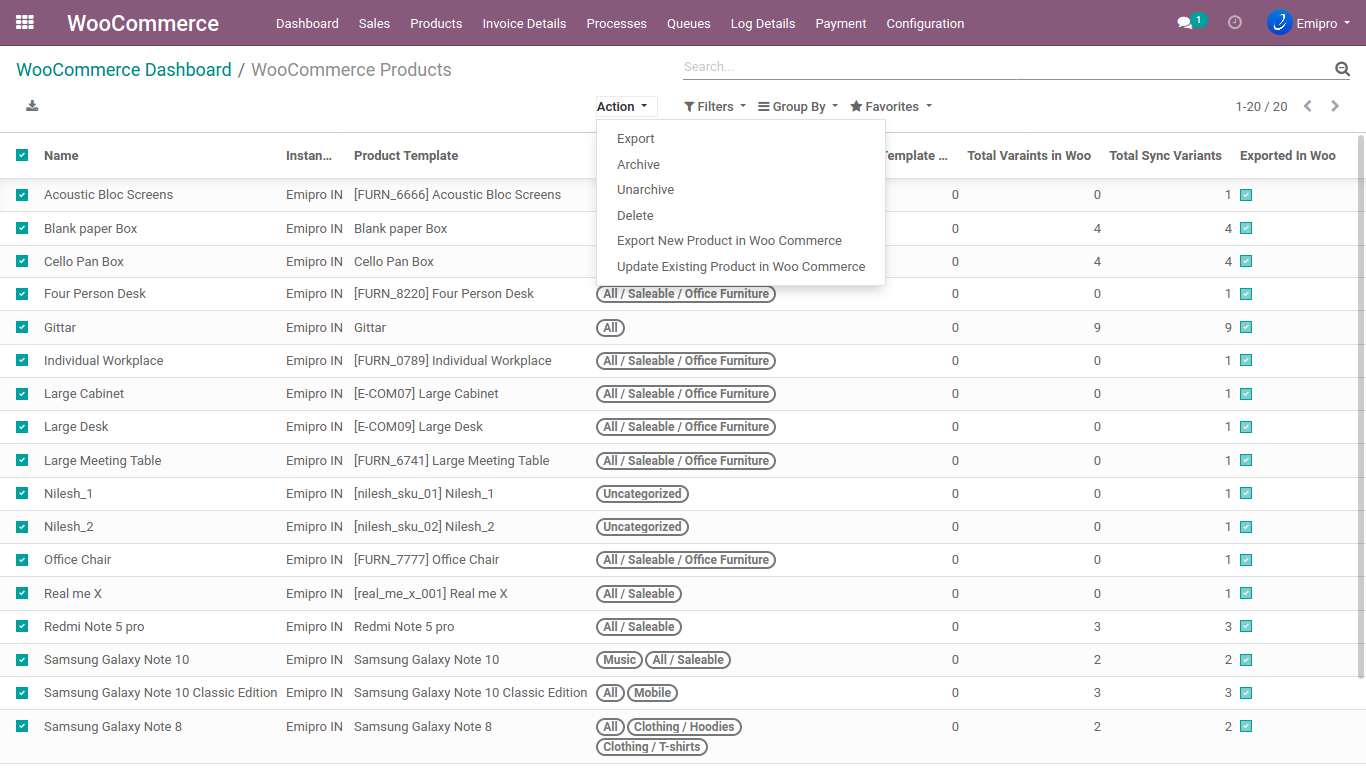Toggle Exported In Woo for Acoustic Bloc Screens
This screenshot has height=768, width=1366.
click(x=1246, y=195)
